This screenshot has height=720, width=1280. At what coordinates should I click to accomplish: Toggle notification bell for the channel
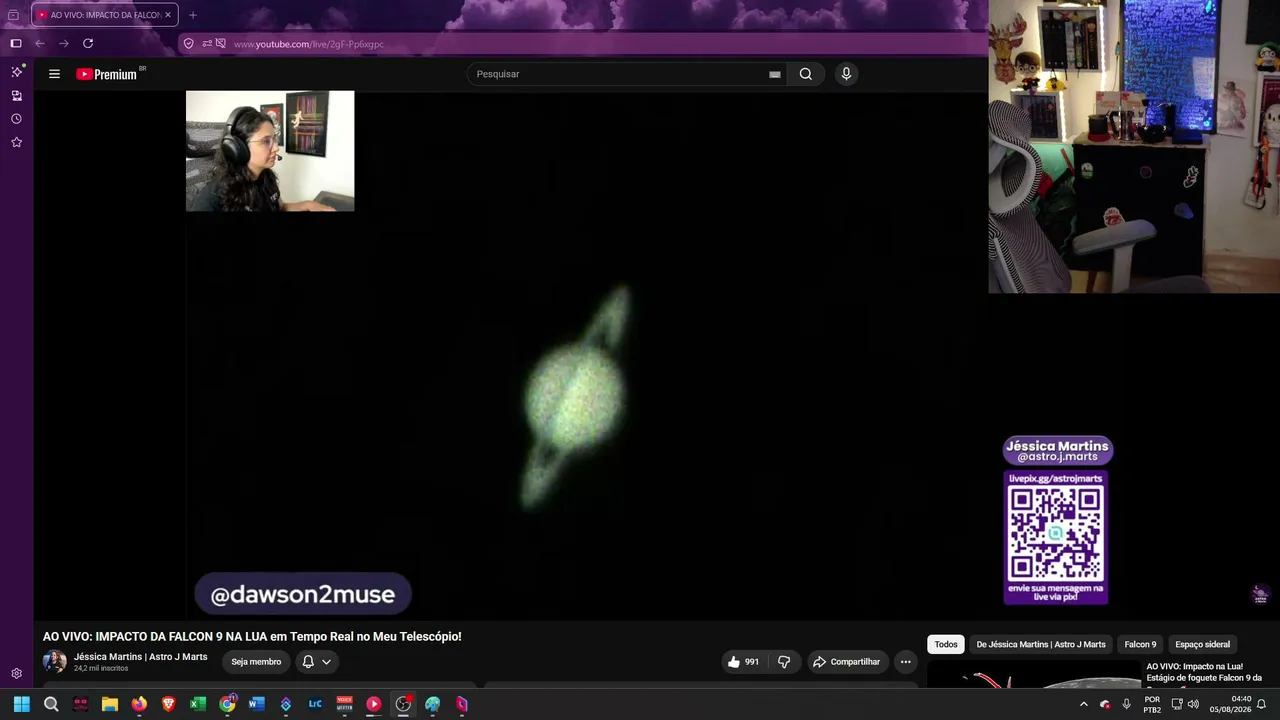pos(308,662)
